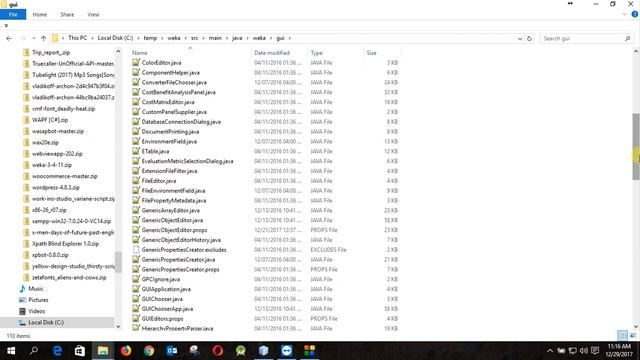The width and height of the screenshot is (640, 360).
Task: Click the Up one level arrow
Action: tap(43, 38)
